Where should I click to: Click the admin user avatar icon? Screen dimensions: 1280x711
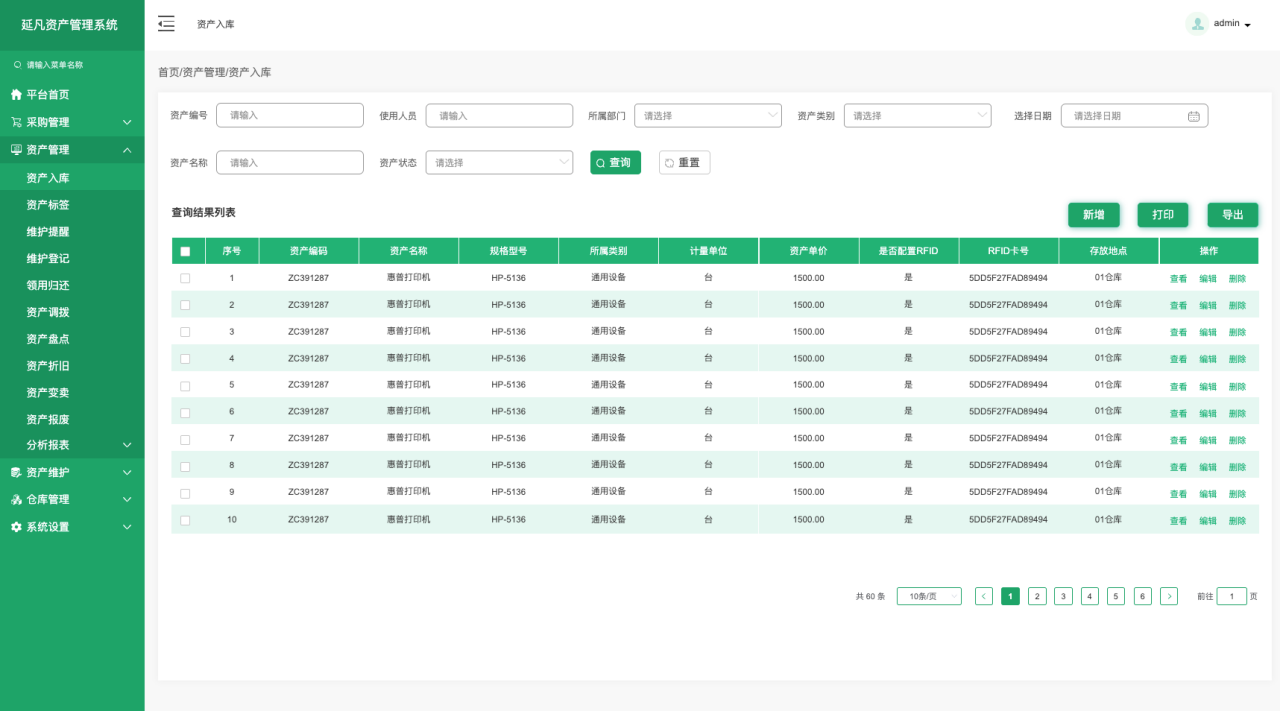click(x=1196, y=24)
